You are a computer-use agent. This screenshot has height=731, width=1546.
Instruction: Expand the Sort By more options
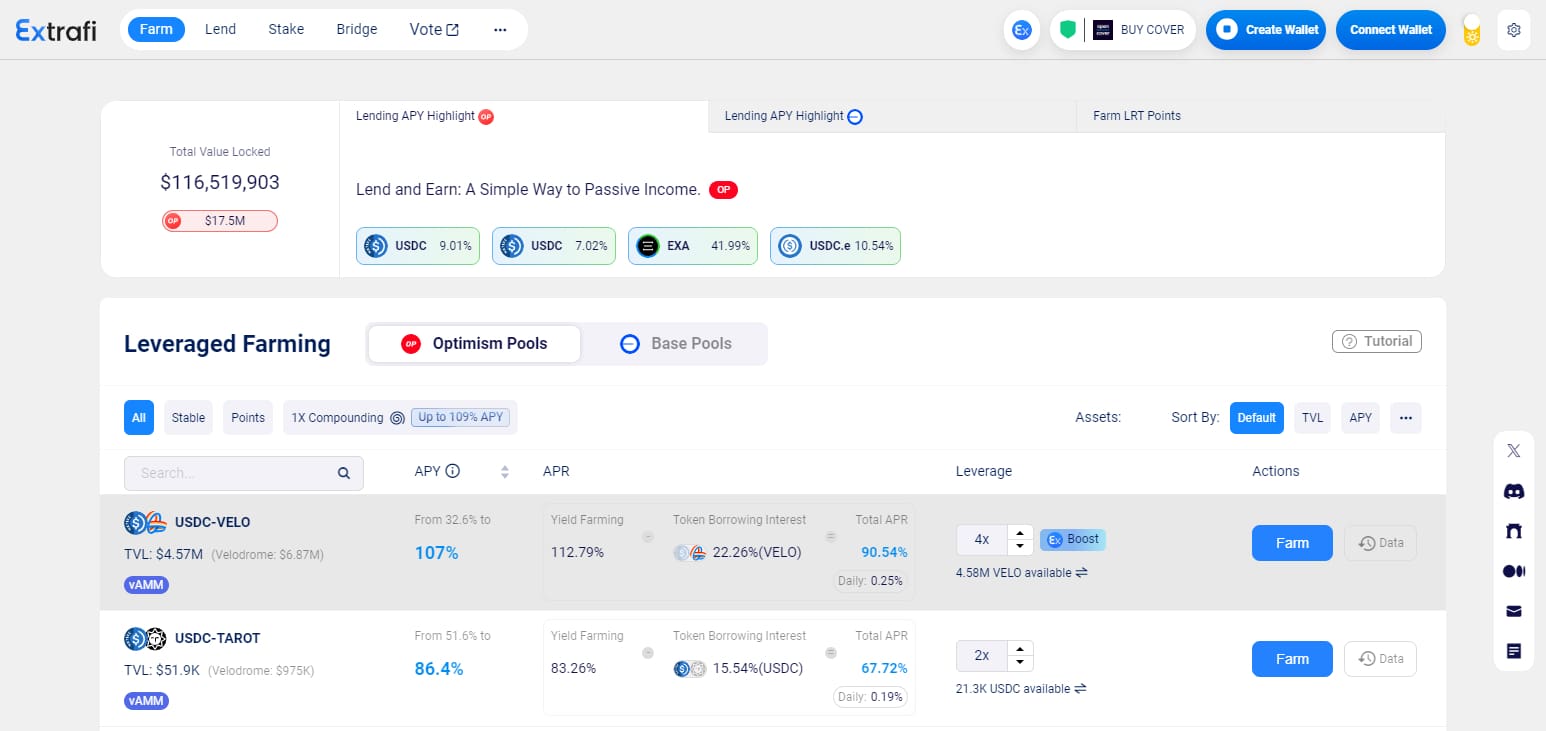tap(1405, 417)
